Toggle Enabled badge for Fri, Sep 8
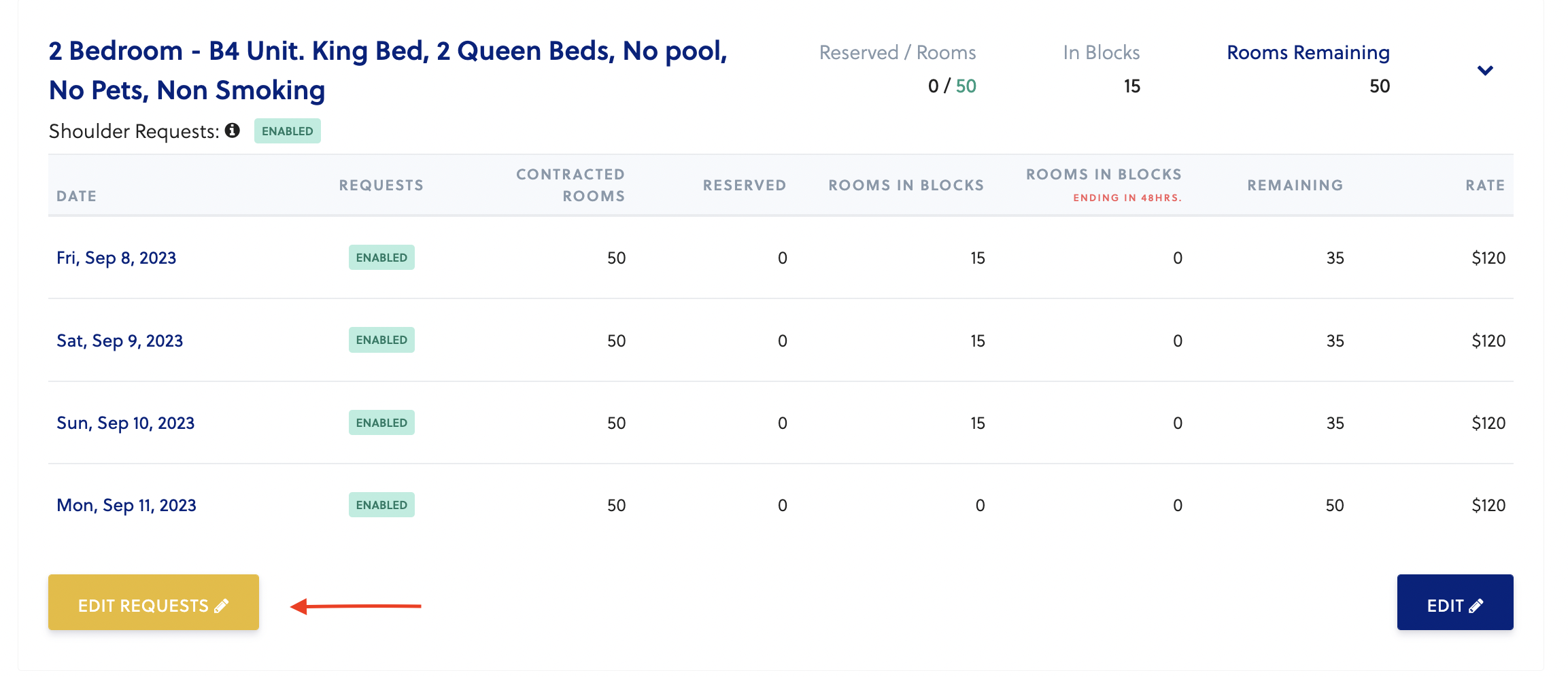 coord(381,258)
